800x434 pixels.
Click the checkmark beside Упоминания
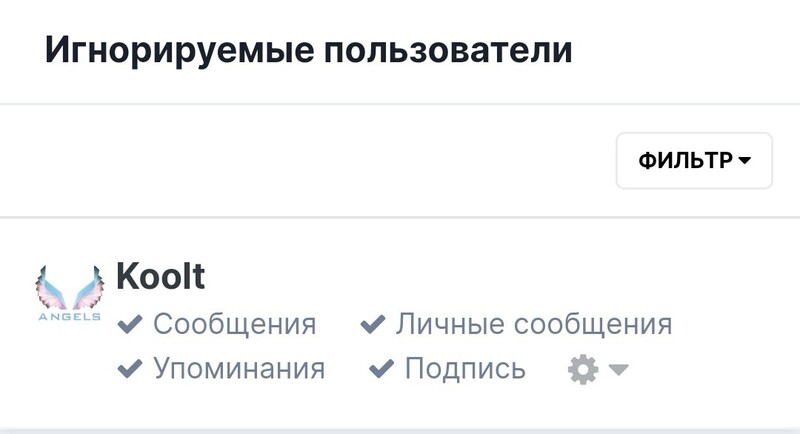pyautogui.click(x=130, y=368)
